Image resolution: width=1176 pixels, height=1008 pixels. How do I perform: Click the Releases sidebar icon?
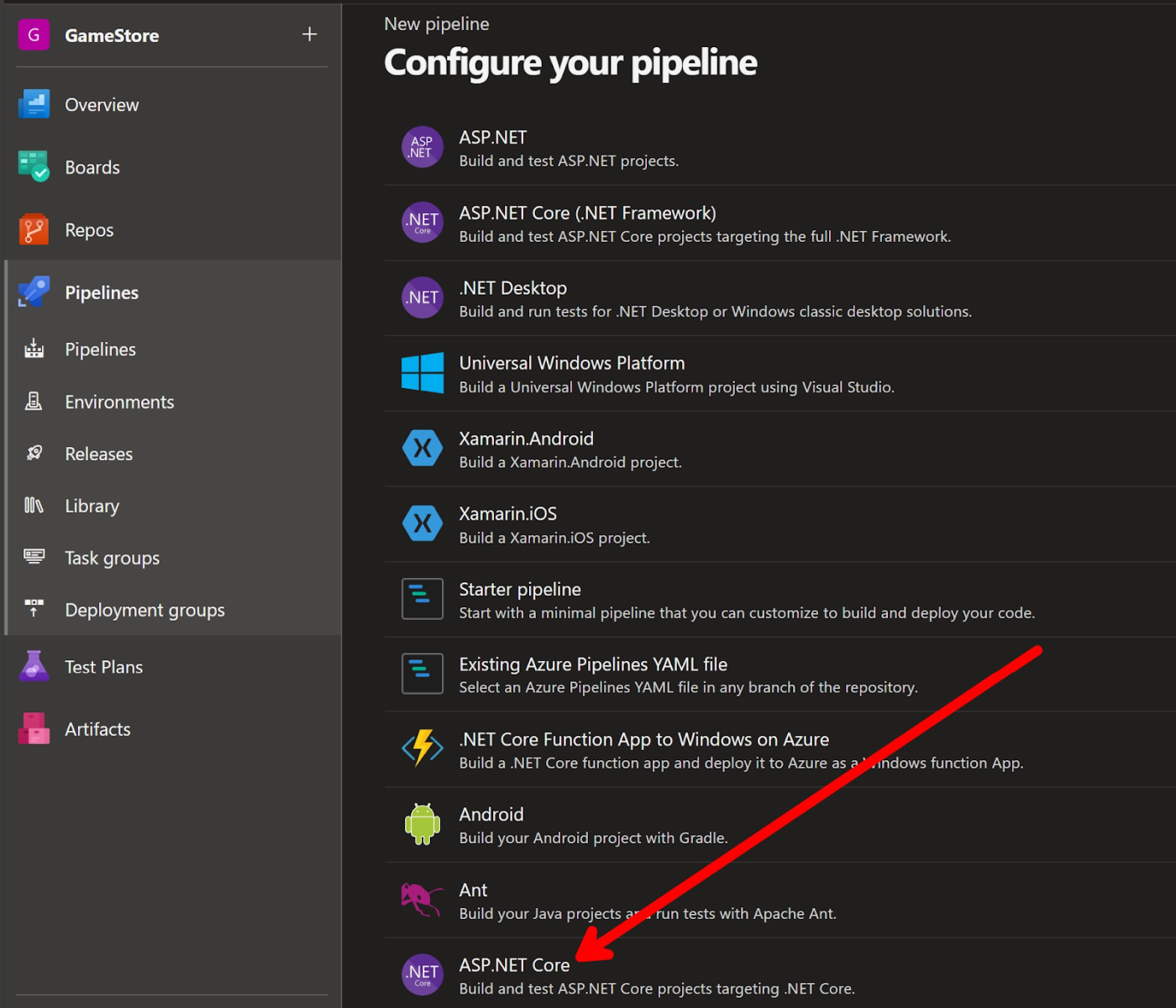(x=34, y=454)
